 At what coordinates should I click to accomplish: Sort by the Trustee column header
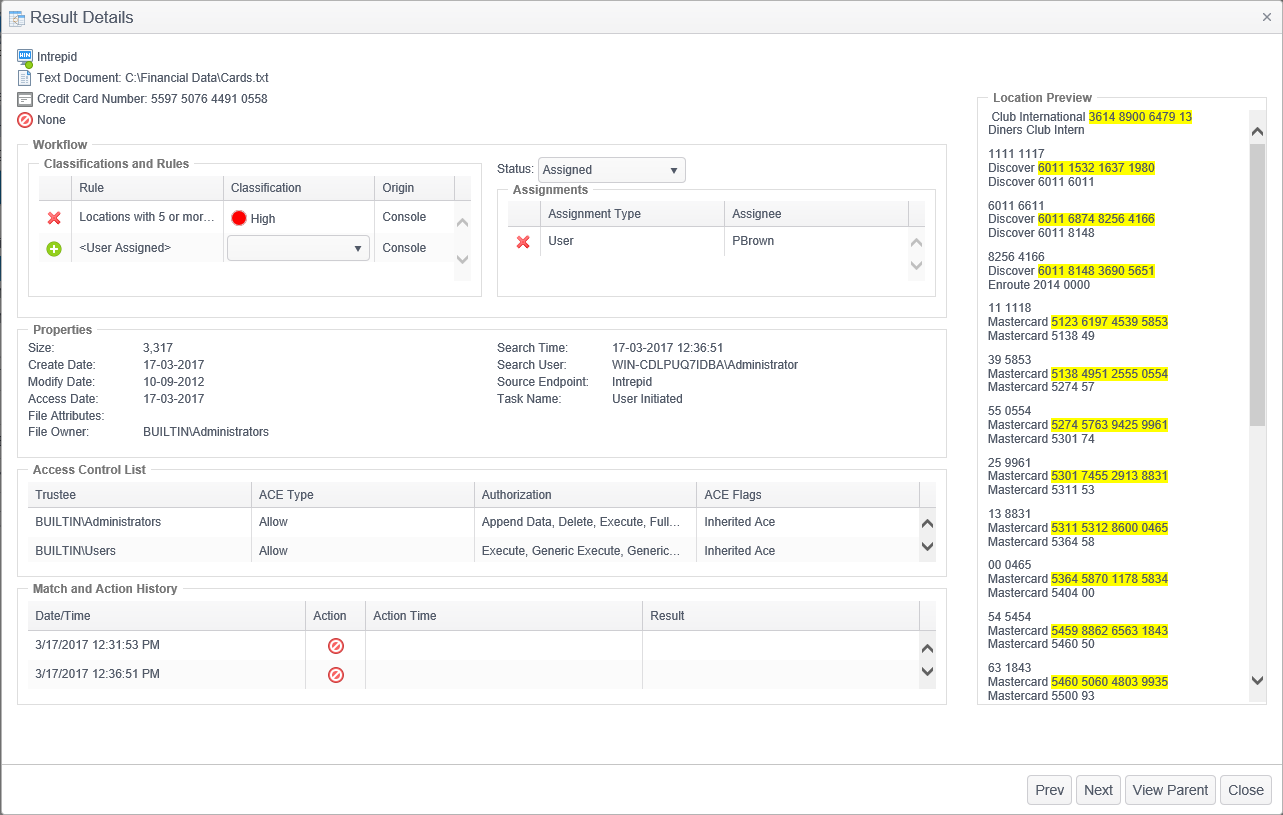(138, 494)
